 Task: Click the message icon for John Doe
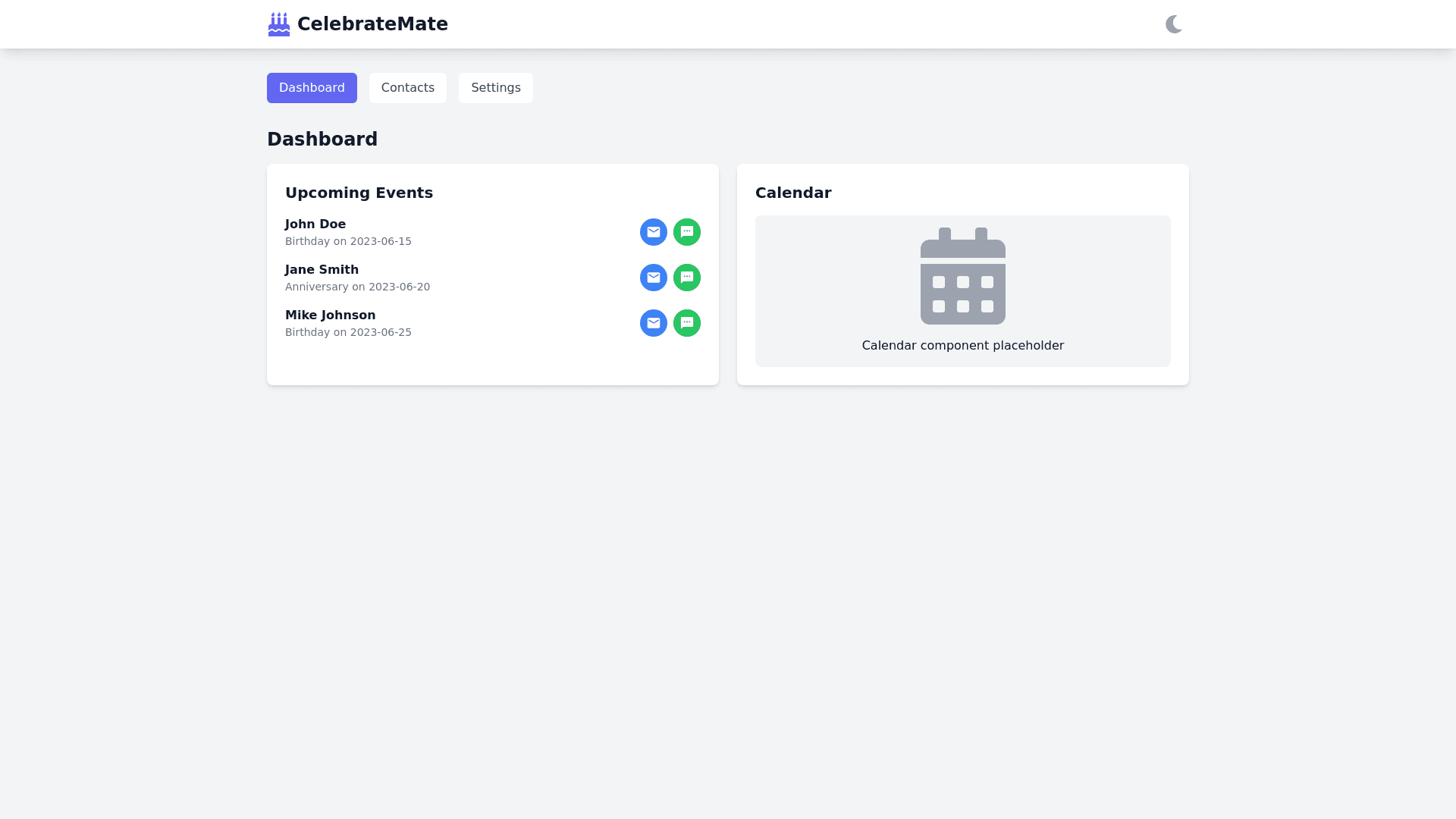686,232
